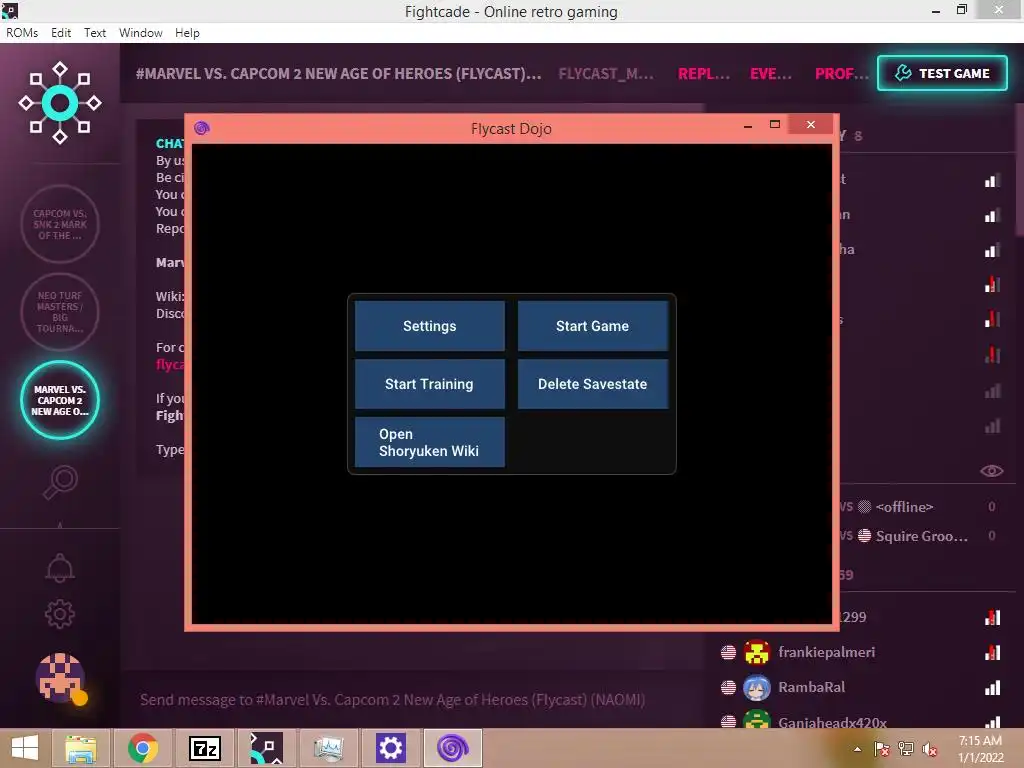Click Settings in Flycast Dojo
Viewport: 1024px width, 768px height.
(x=430, y=326)
